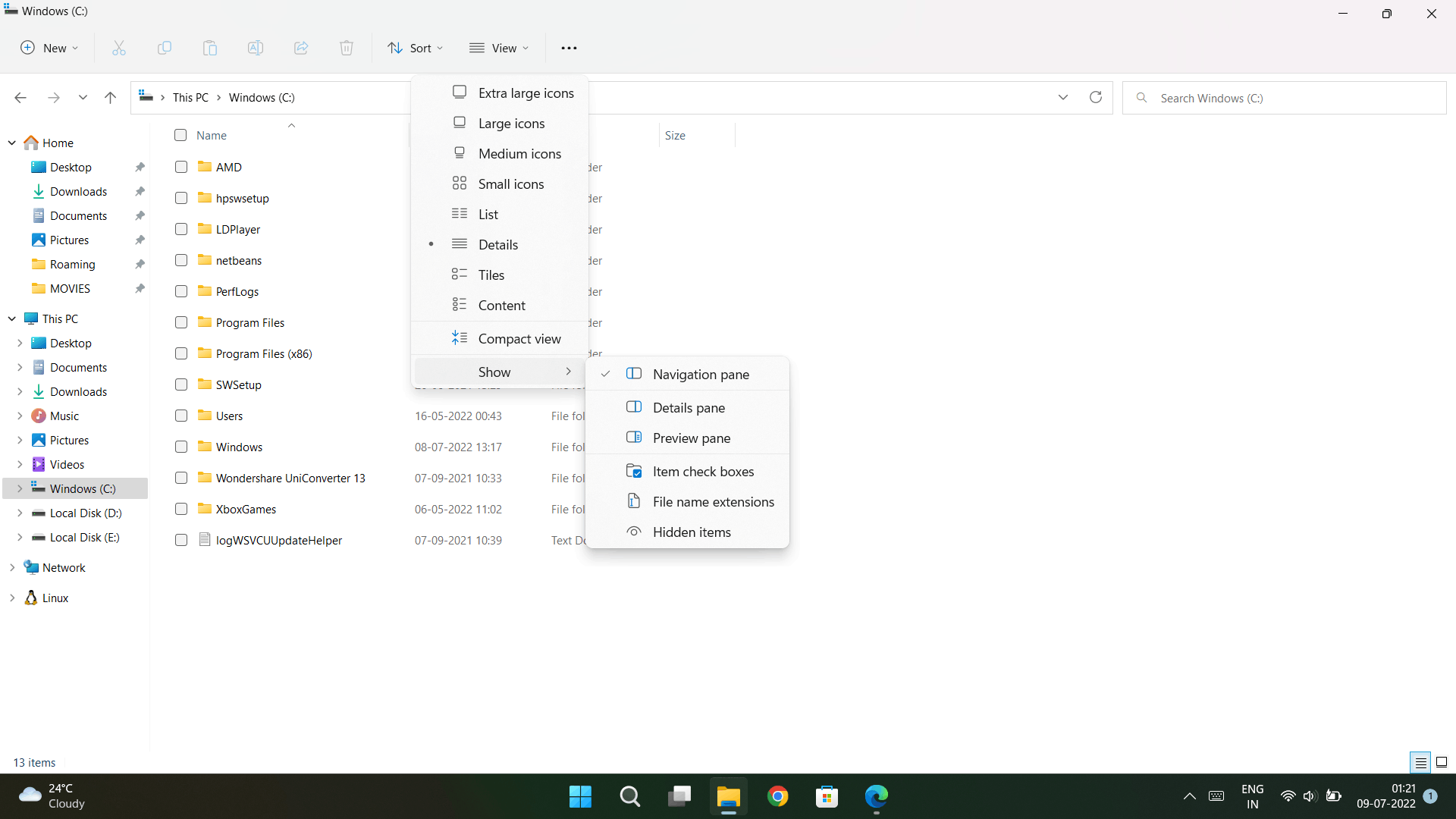Choose Medium icons view option
Image resolution: width=1456 pixels, height=819 pixels.
pyautogui.click(x=519, y=154)
